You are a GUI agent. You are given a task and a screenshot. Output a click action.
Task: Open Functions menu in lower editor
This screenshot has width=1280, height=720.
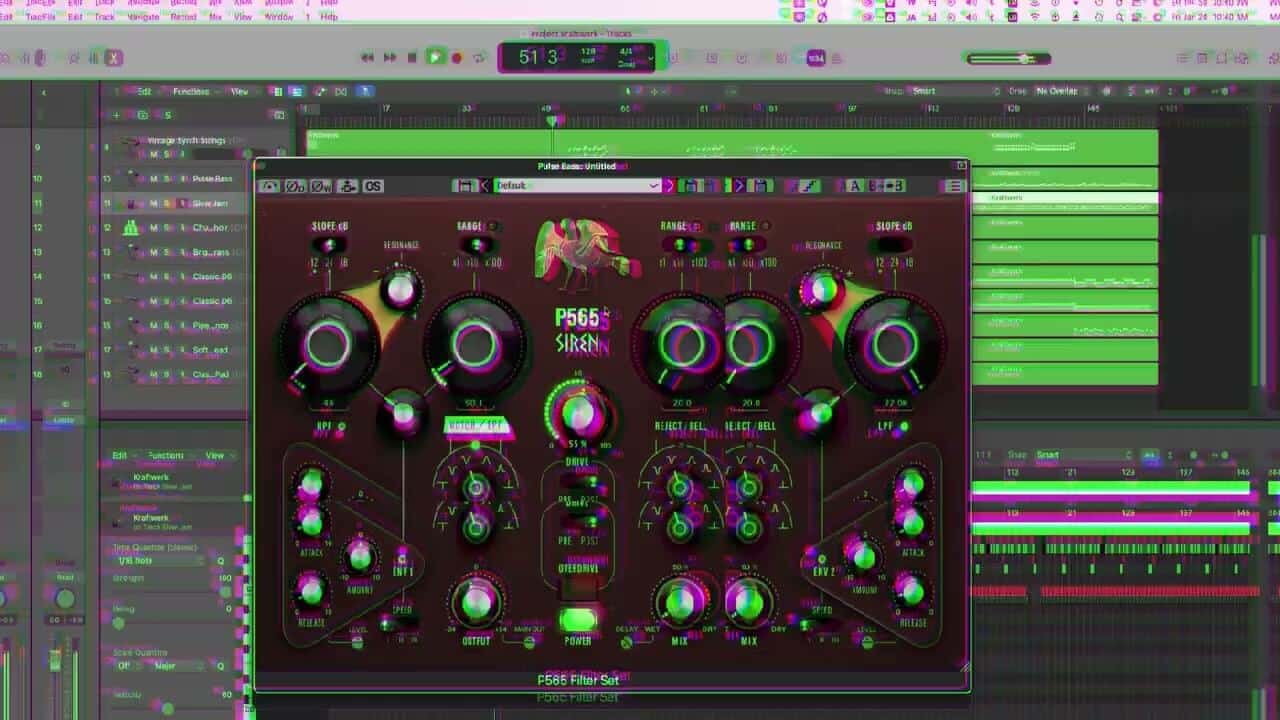click(166, 455)
